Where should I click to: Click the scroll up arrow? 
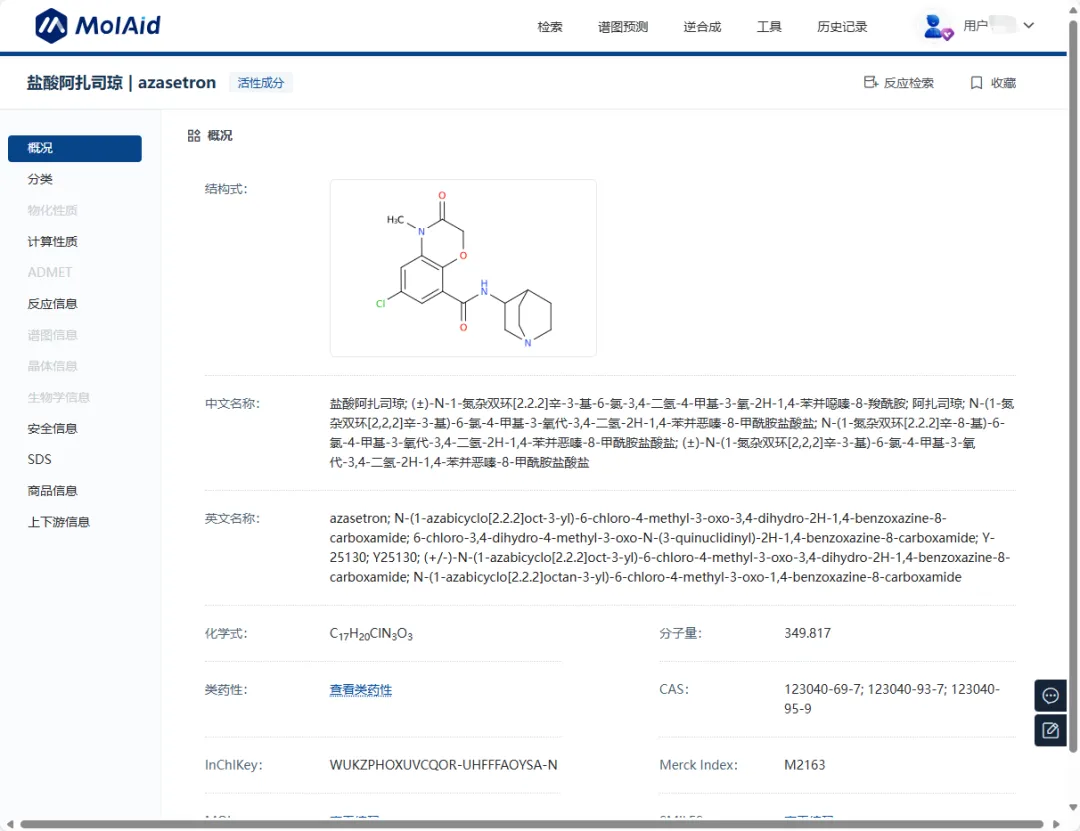1073,10
